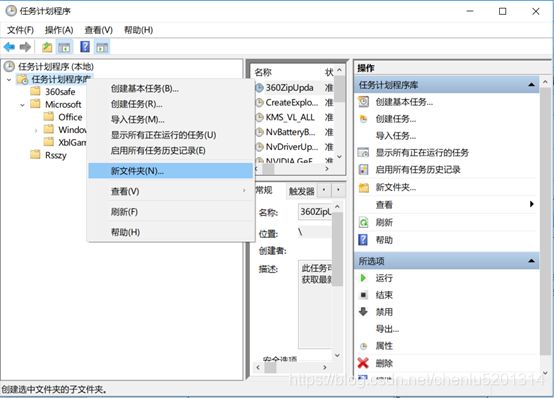Select the Office folder icon
This screenshot has height=398, width=554.
click(x=48, y=117)
